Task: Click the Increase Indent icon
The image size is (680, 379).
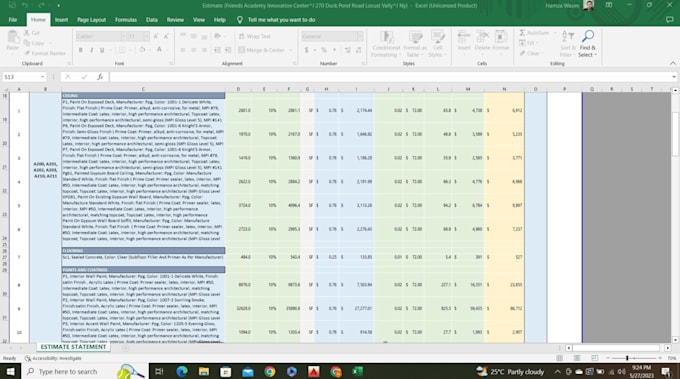Action: (x=228, y=50)
